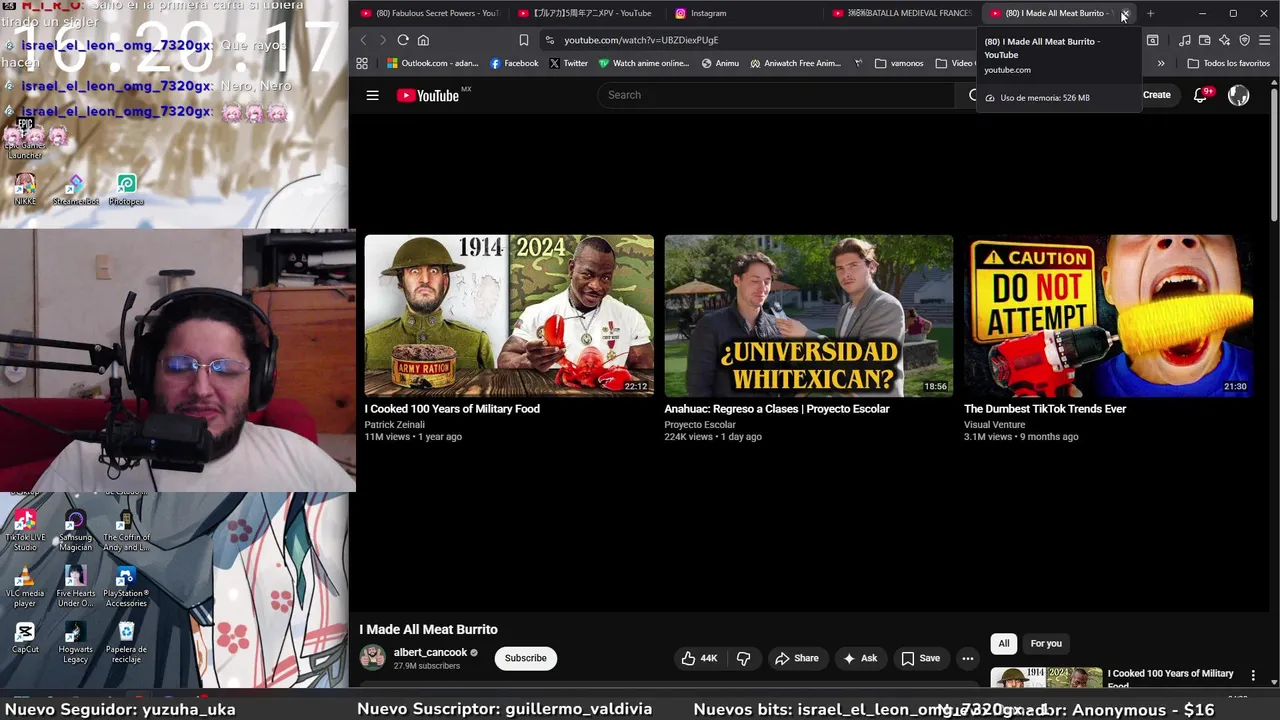
Task: Open Samsung Magician desktop icon
Action: 75,530
